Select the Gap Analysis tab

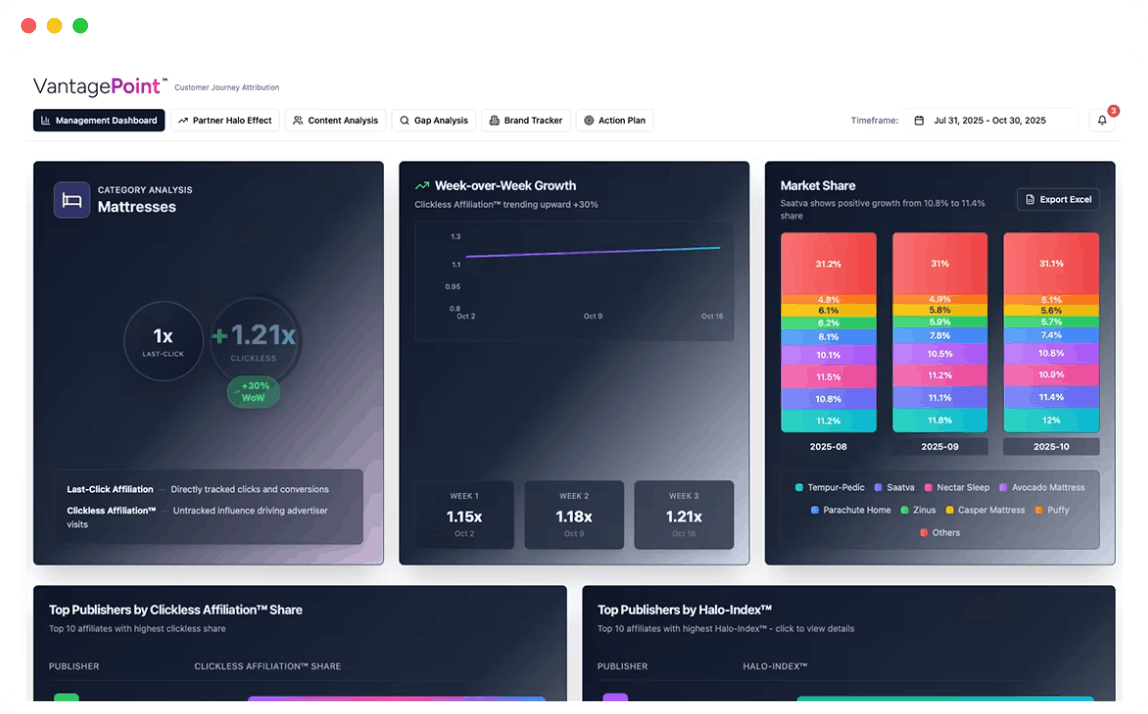point(434,121)
